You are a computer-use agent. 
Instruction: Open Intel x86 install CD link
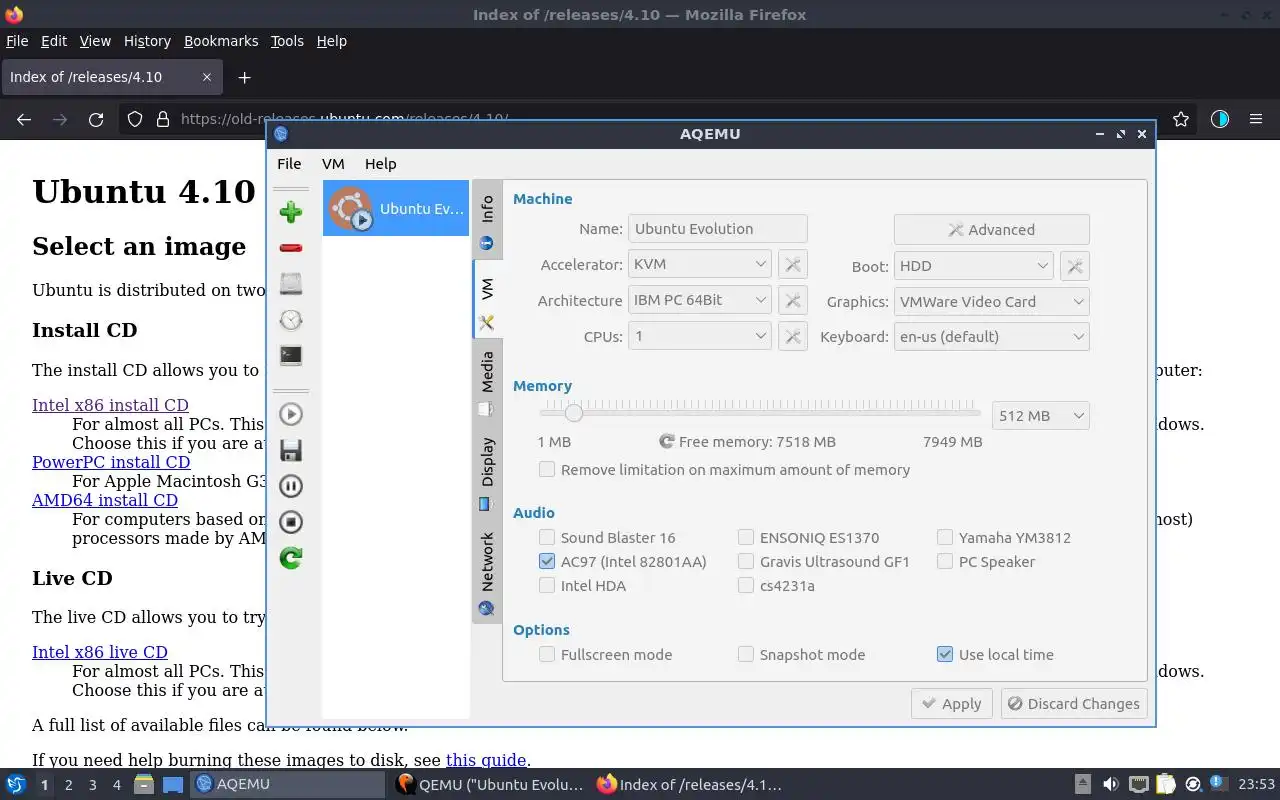(x=110, y=405)
